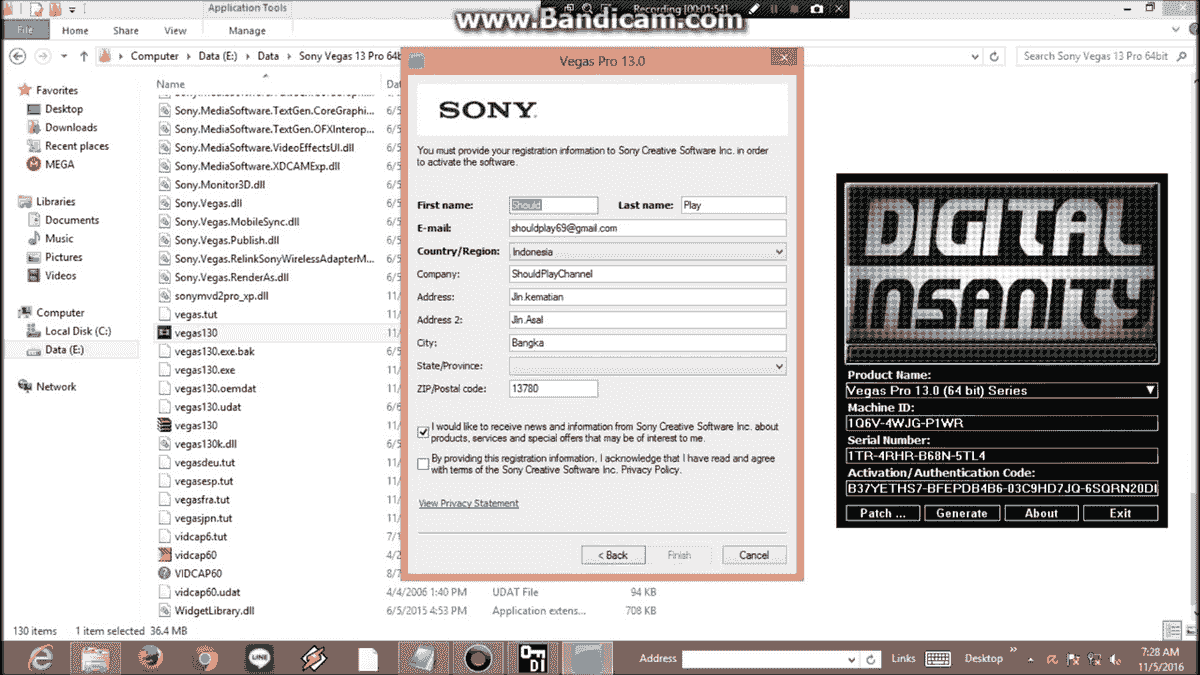Launch LINE from the taskbar

pyautogui.click(x=259, y=657)
